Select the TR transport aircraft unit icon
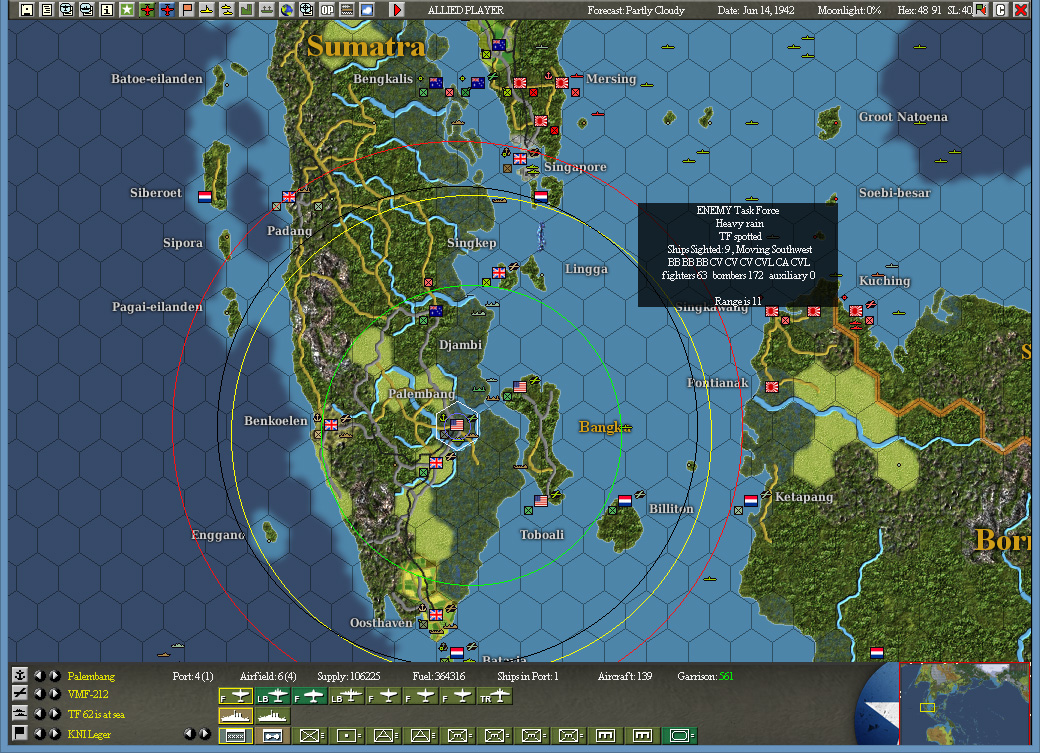The image size is (1040, 753). [495, 697]
